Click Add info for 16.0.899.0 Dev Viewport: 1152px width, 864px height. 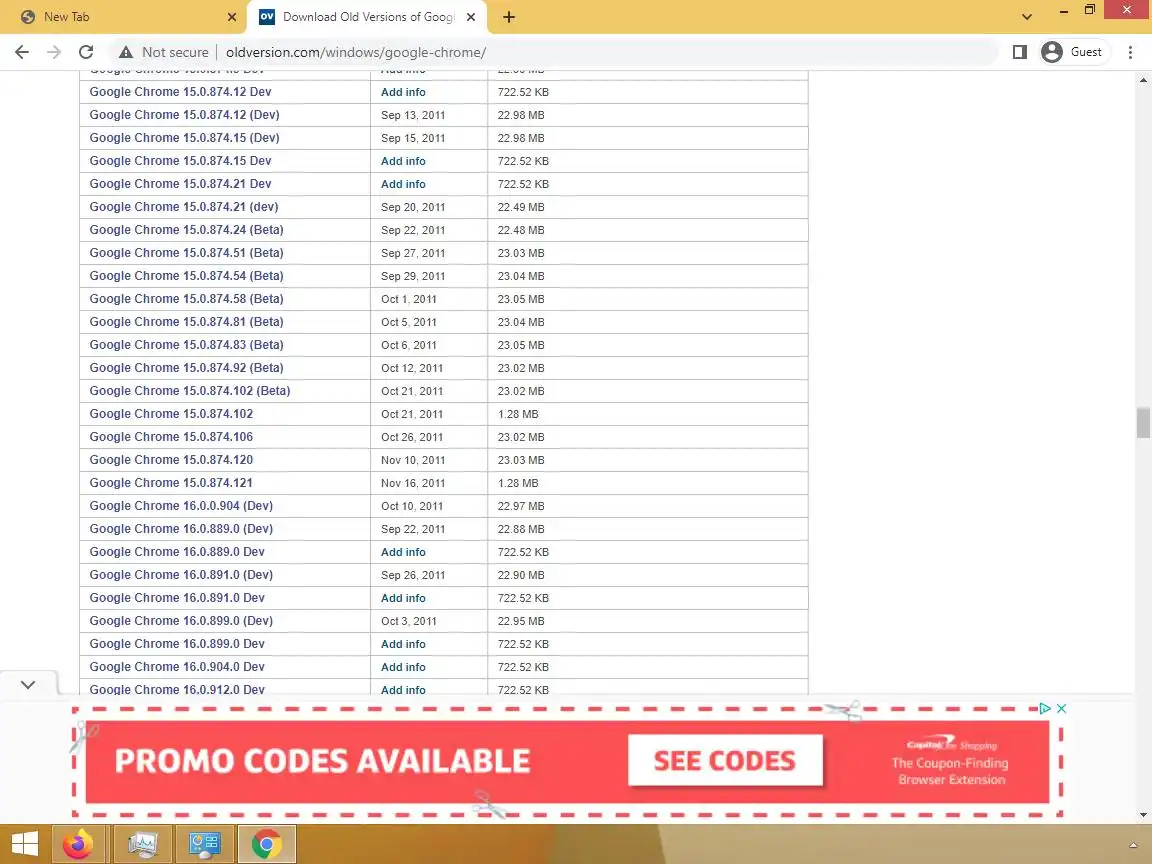coord(403,644)
